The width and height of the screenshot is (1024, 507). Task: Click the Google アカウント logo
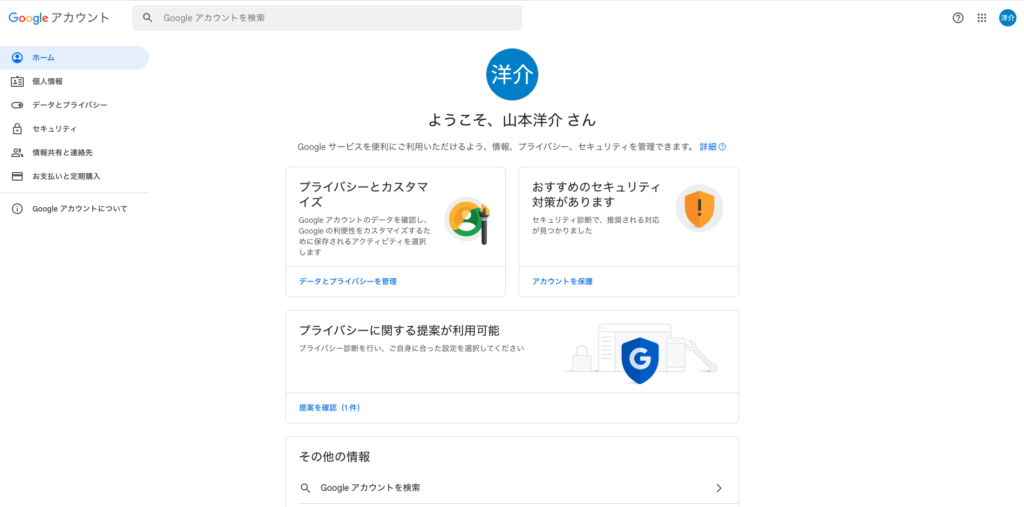59,18
